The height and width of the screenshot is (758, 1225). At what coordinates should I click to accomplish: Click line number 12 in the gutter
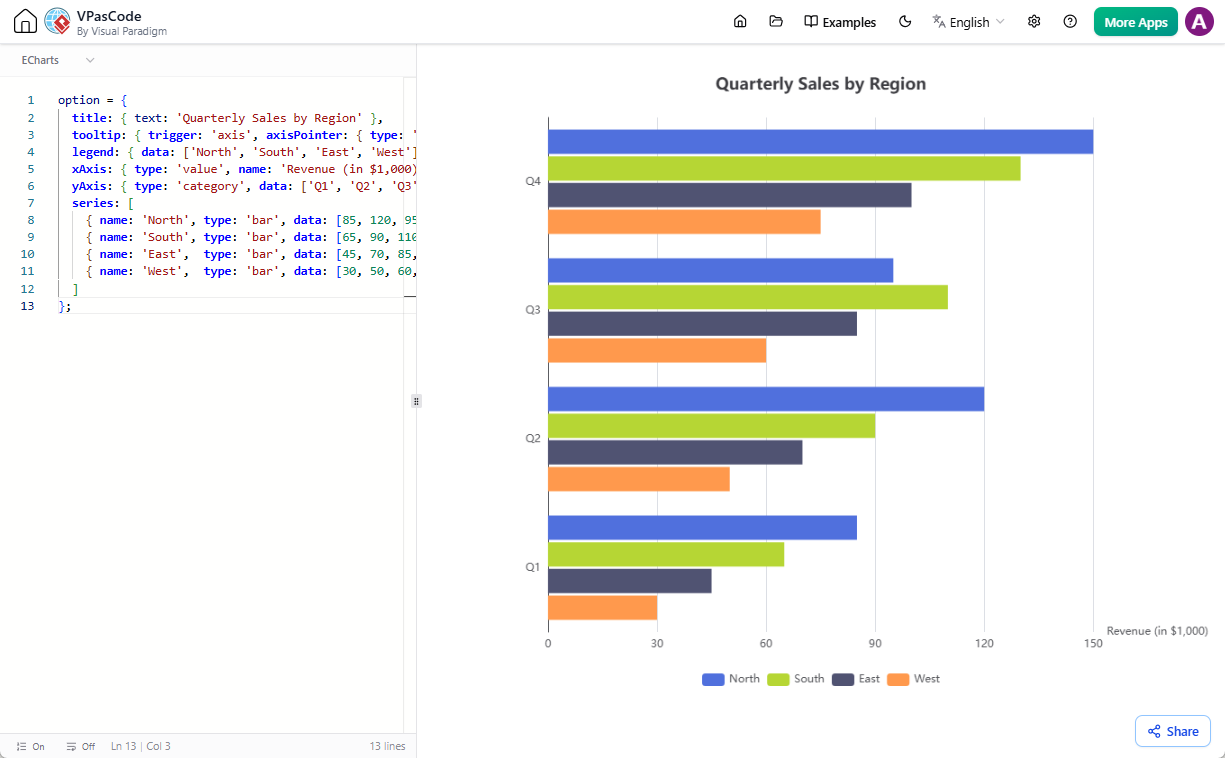coord(27,288)
